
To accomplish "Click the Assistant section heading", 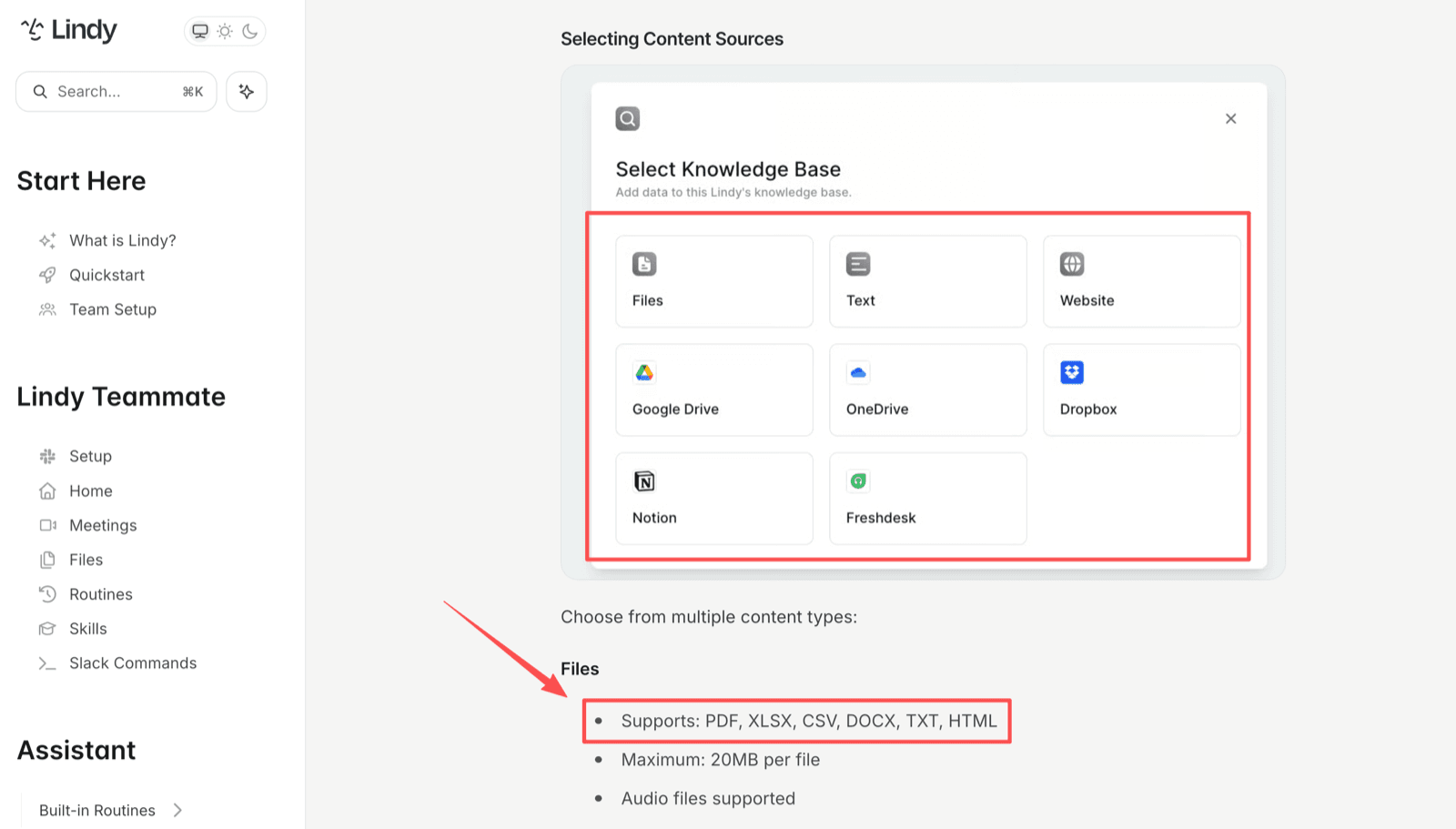I will tap(76, 751).
